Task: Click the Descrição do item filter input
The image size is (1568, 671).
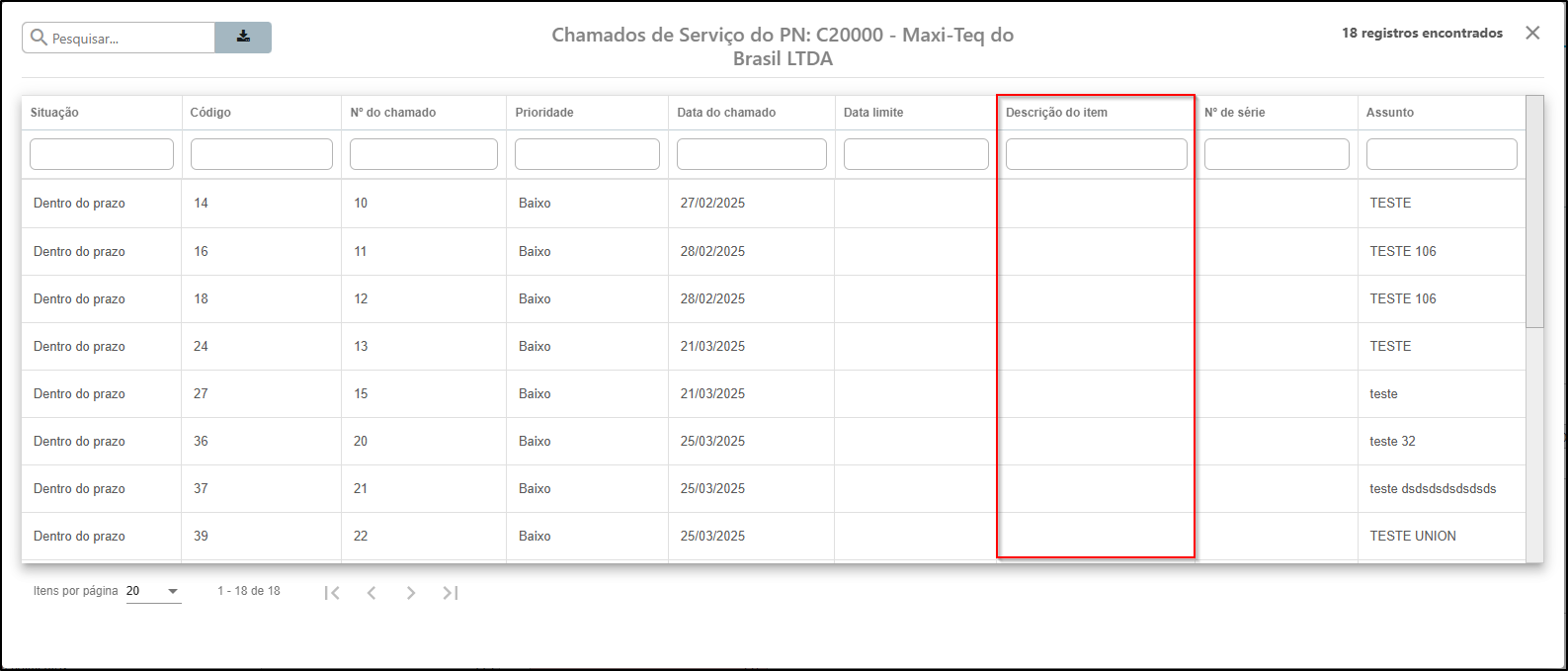Action: (x=1097, y=154)
